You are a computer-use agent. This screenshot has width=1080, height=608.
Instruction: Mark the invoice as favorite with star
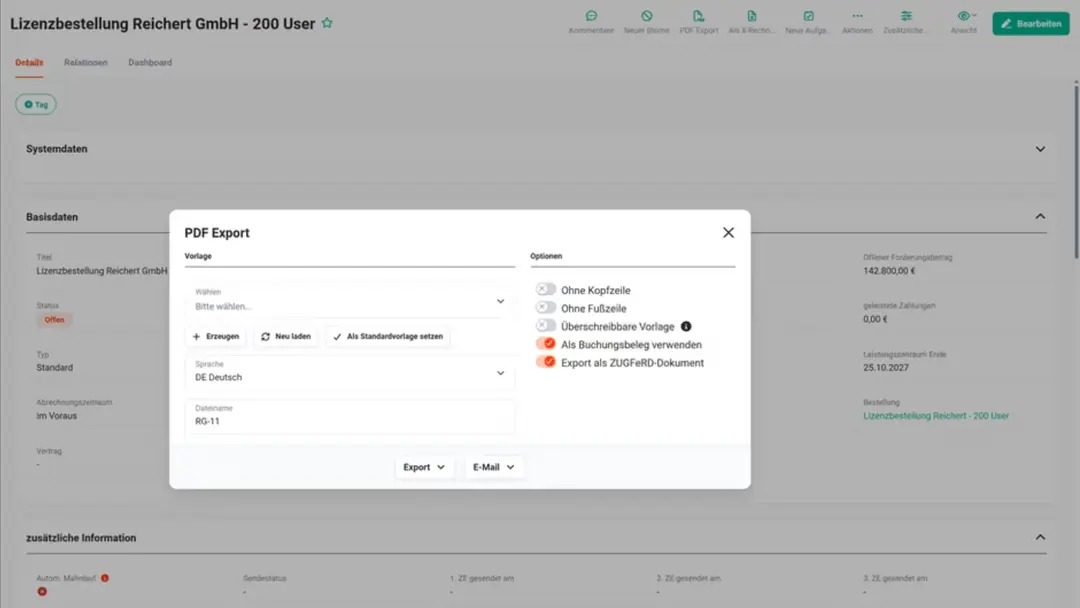point(327,23)
